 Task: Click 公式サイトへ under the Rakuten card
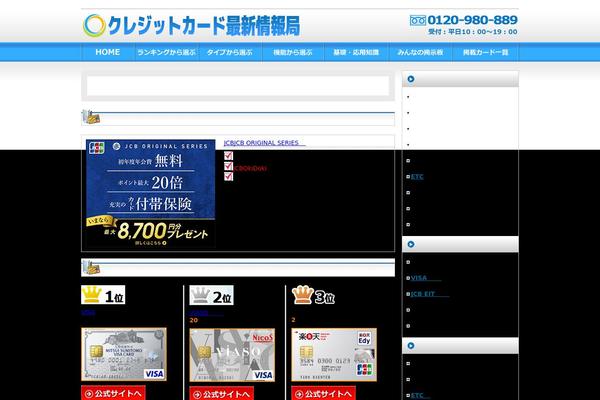click(324, 394)
